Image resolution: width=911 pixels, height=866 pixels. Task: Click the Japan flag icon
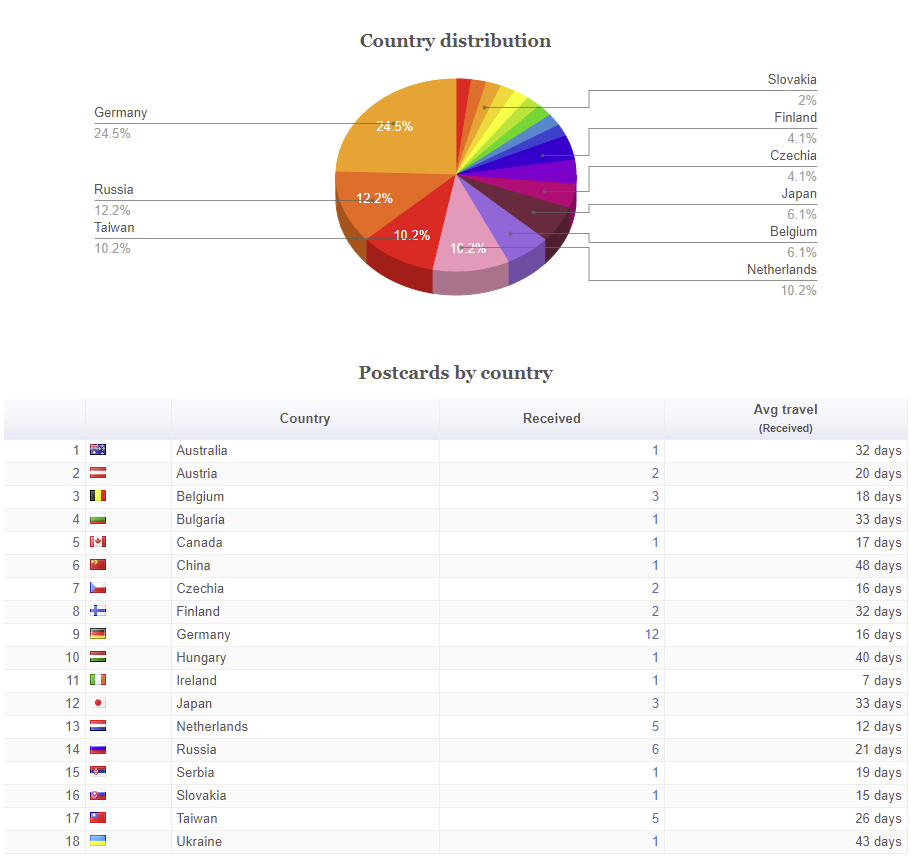[98, 703]
